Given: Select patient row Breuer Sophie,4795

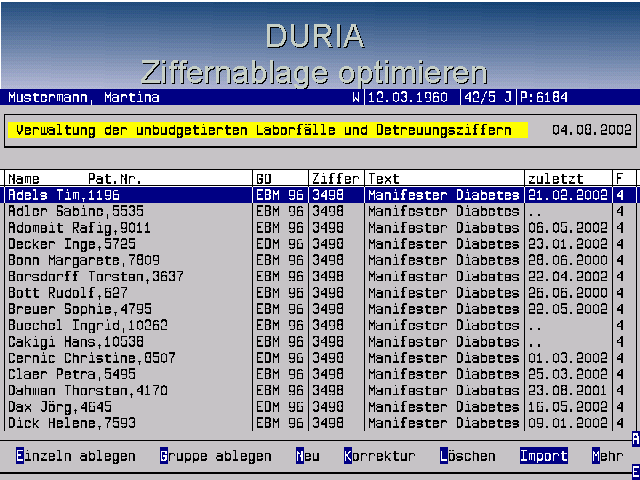Looking at the screenshot, I should point(320,309).
